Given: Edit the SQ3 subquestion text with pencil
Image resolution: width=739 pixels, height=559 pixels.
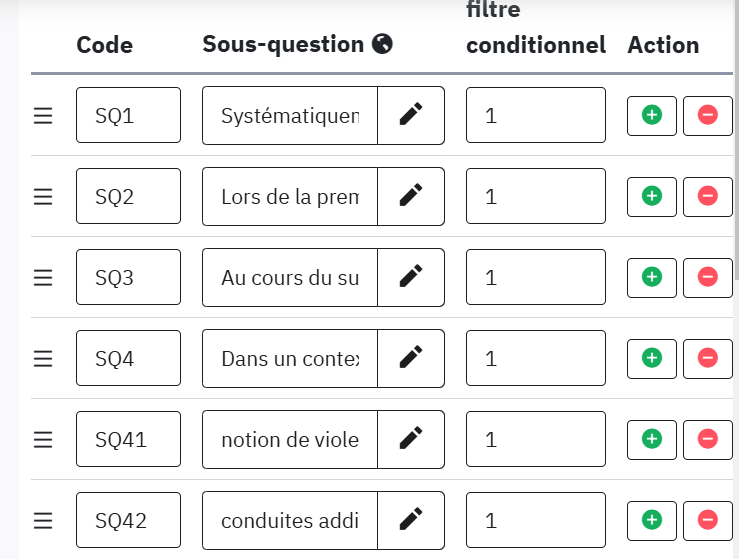Looking at the screenshot, I should point(411,278).
